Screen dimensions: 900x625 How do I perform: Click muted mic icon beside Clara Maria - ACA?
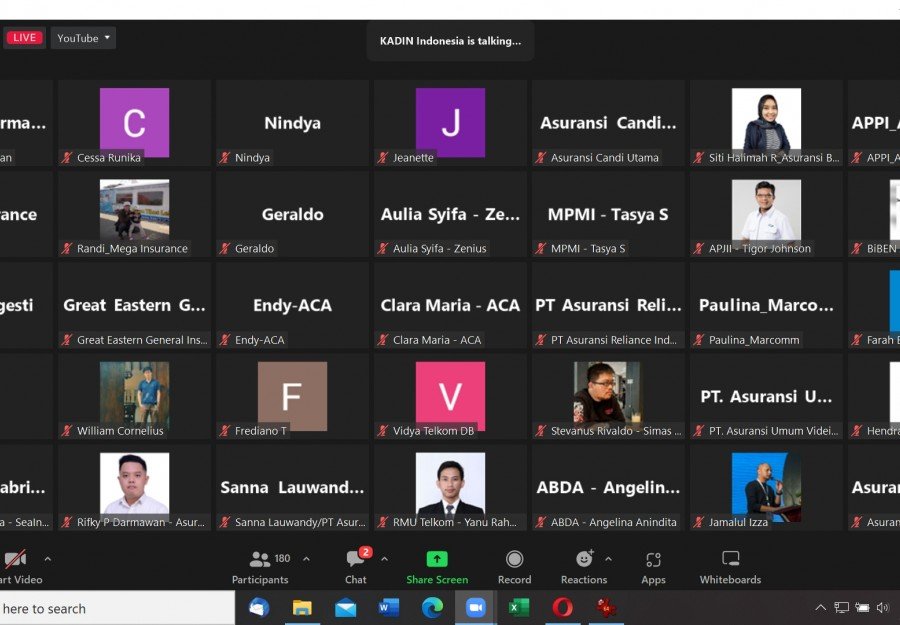tap(383, 340)
